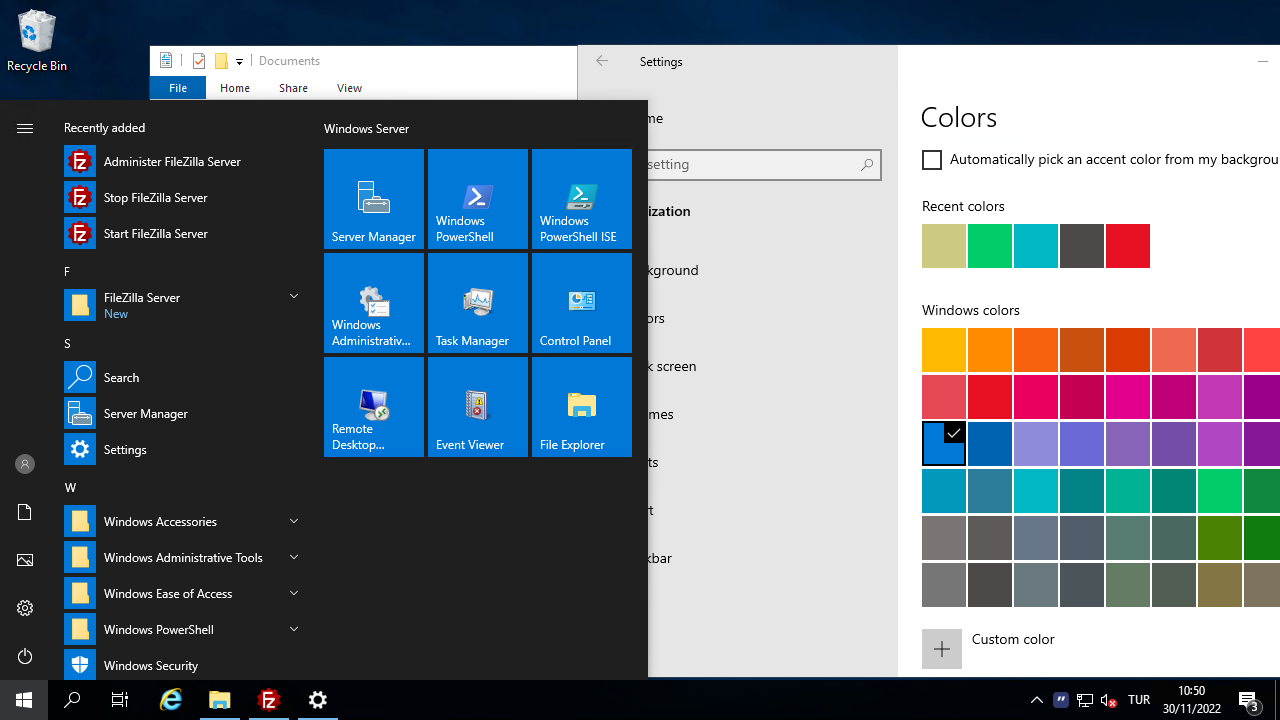1280x720 pixels.
Task: Open the Windows Administrative Tools tile
Action: 374,303
